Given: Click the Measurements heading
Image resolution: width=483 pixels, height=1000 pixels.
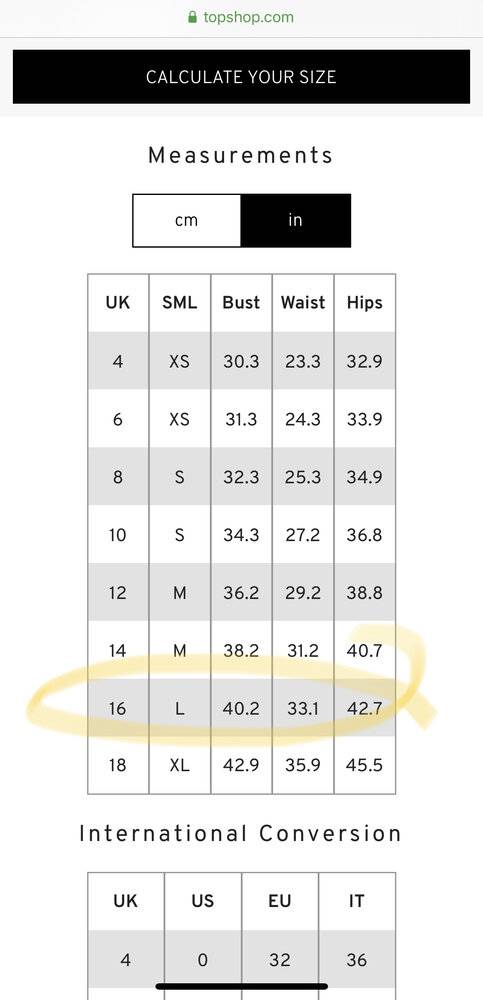Looking at the screenshot, I should tap(241, 155).
